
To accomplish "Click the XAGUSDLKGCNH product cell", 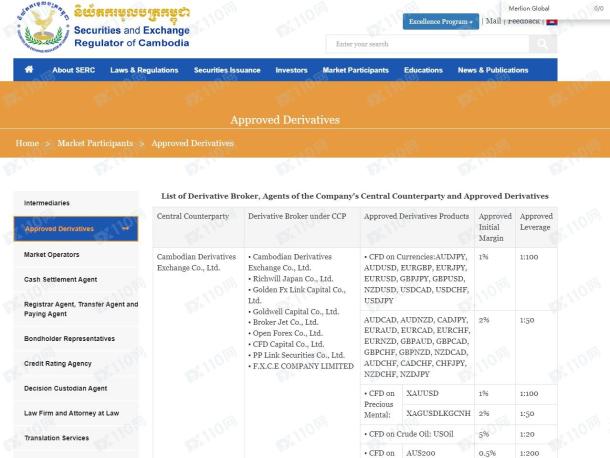I will (438, 413).
